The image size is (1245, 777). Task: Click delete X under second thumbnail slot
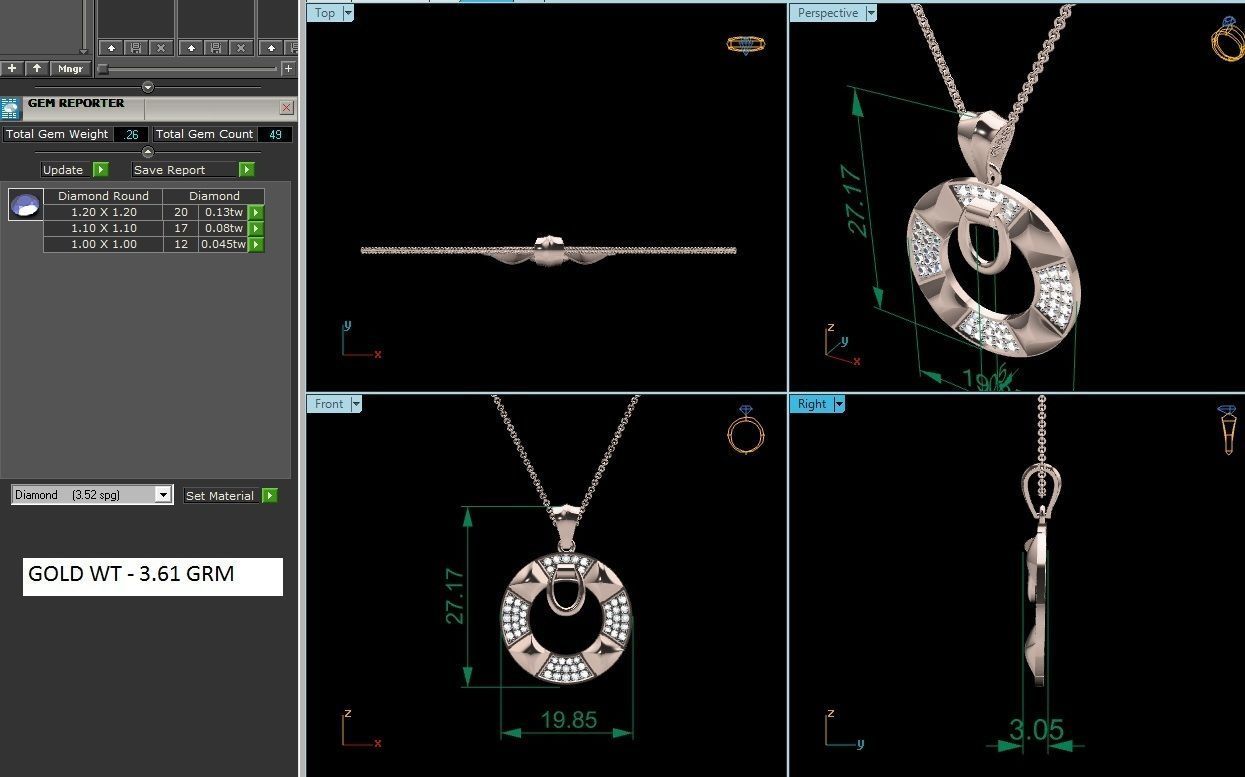(240, 48)
